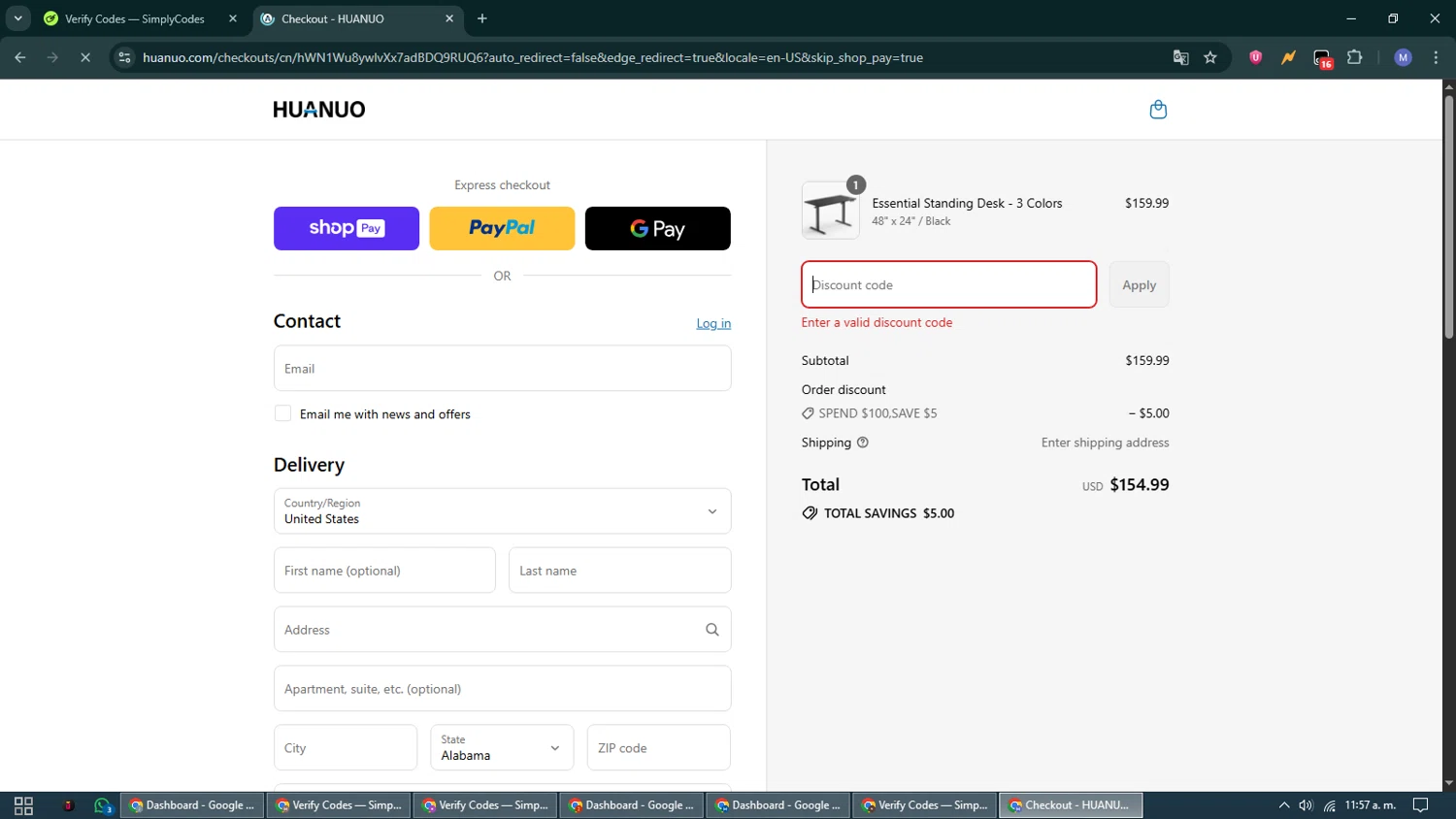The height and width of the screenshot is (819, 1456).
Task: Open the Wi-Fi network icon in tray
Action: 1329,805
